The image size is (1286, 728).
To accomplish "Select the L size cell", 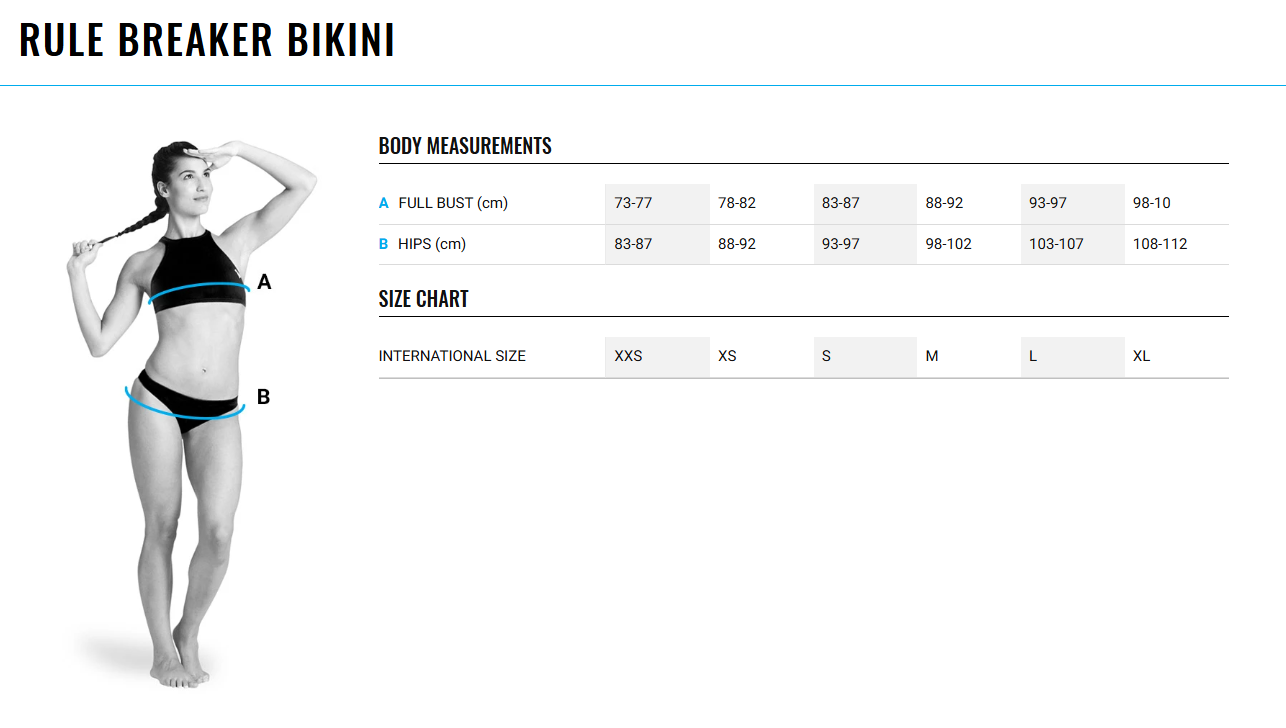I will (1073, 356).
